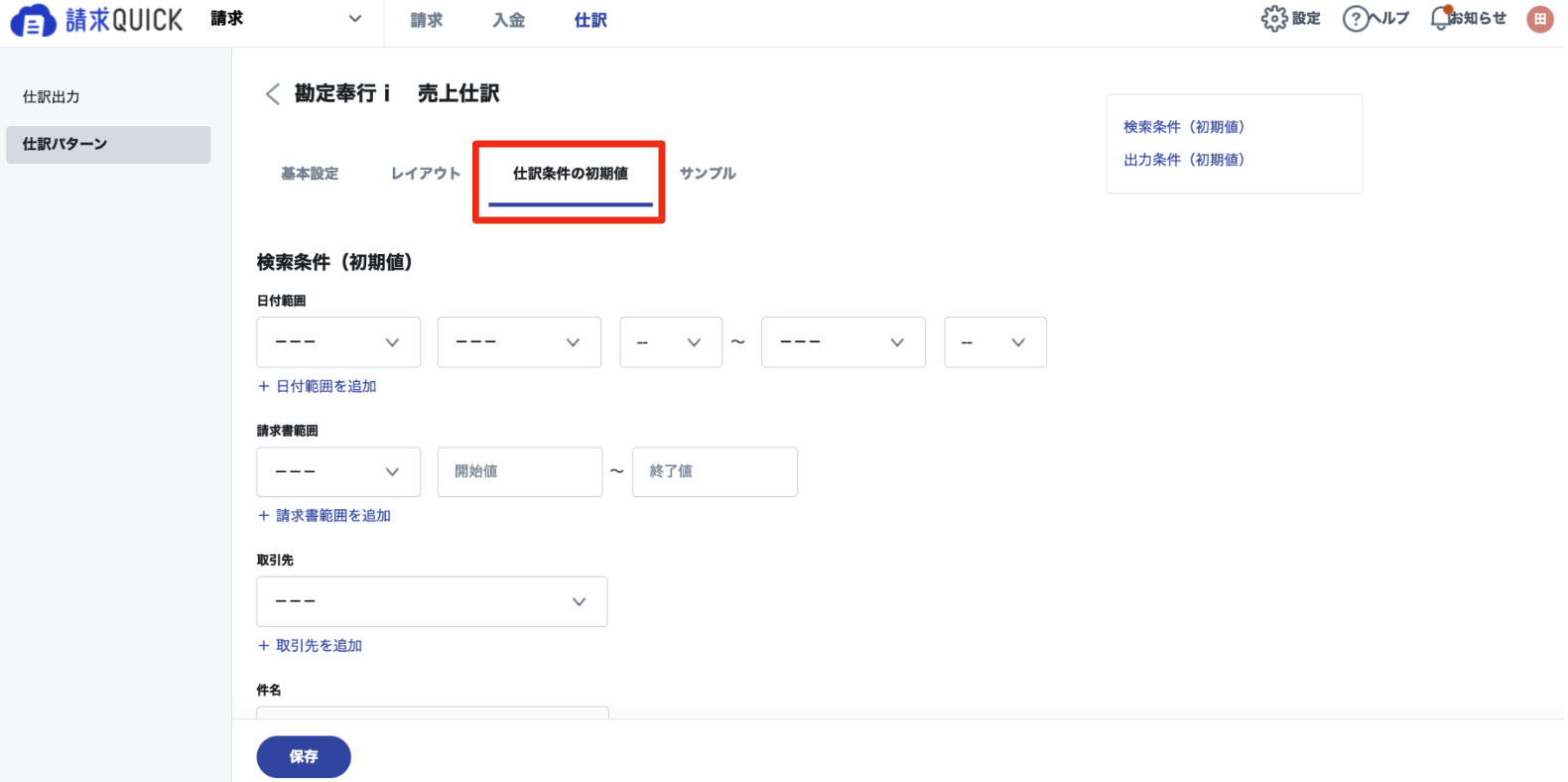
Task: Open 入金 in the top navigation
Action: (x=508, y=20)
